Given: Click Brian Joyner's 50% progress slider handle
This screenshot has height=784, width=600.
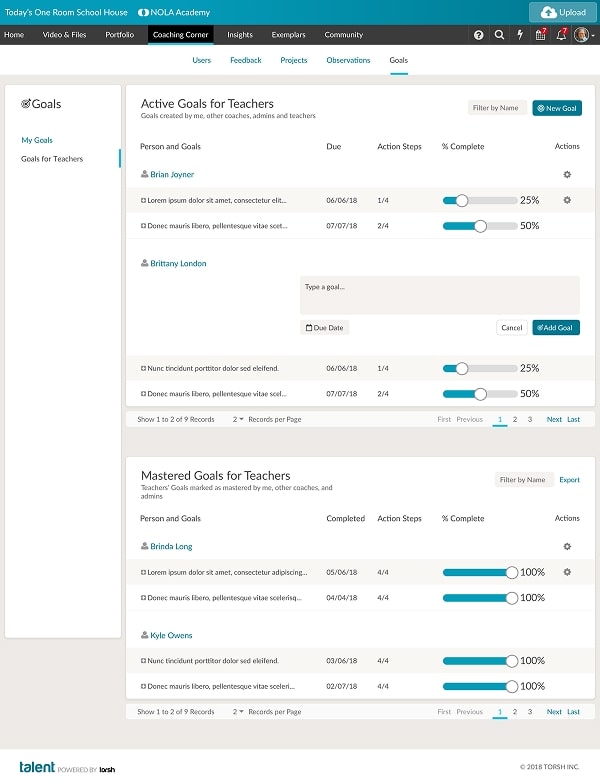Looking at the screenshot, I should point(480,226).
